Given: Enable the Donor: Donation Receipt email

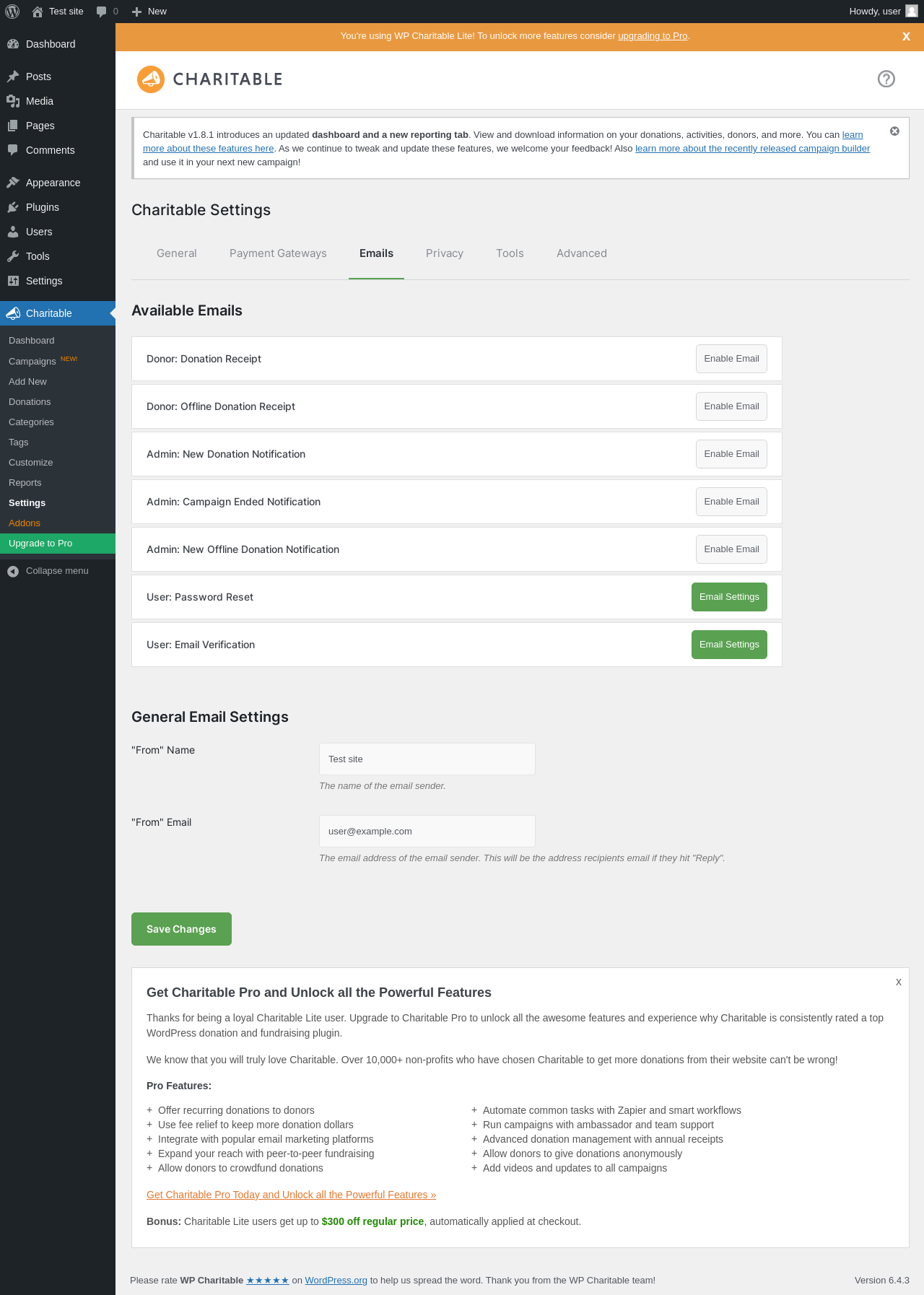Looking at the screenshot, I should (x=731, y=359).
